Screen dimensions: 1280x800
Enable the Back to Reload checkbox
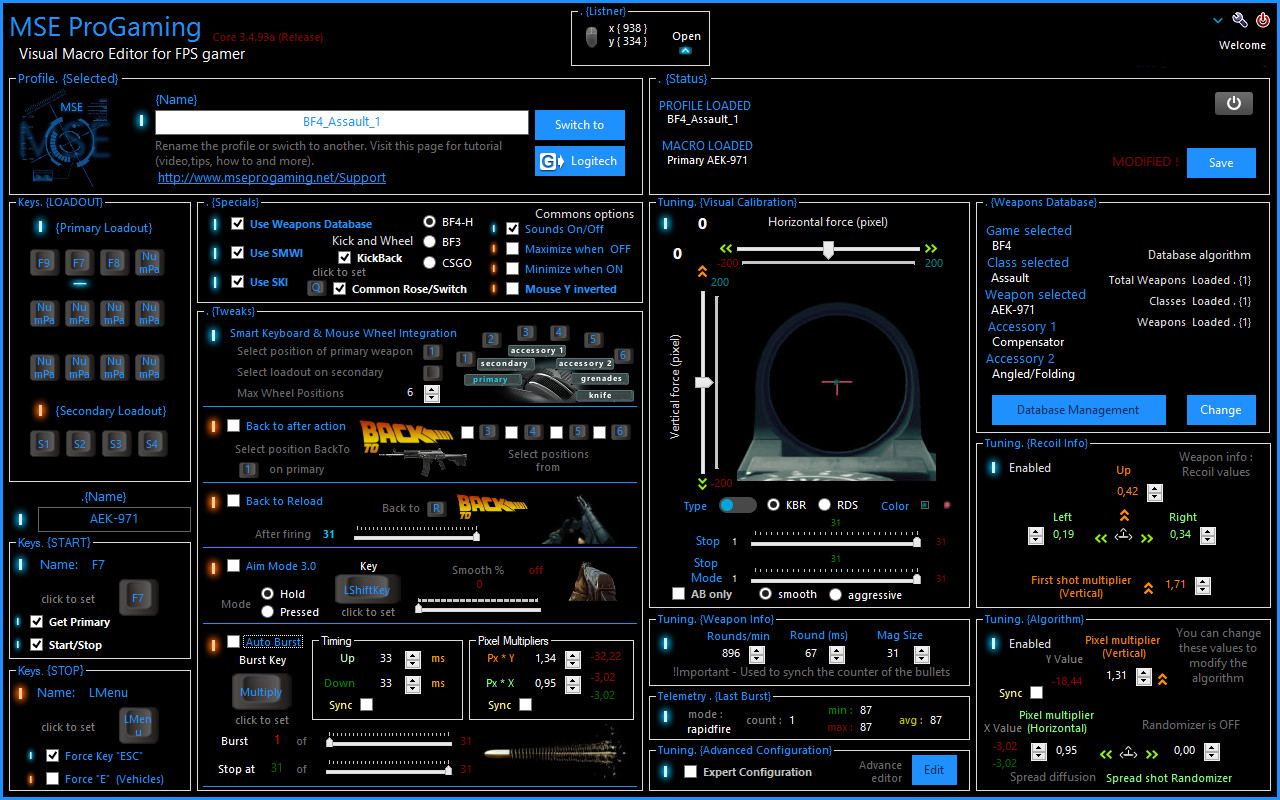pos(233,501)
